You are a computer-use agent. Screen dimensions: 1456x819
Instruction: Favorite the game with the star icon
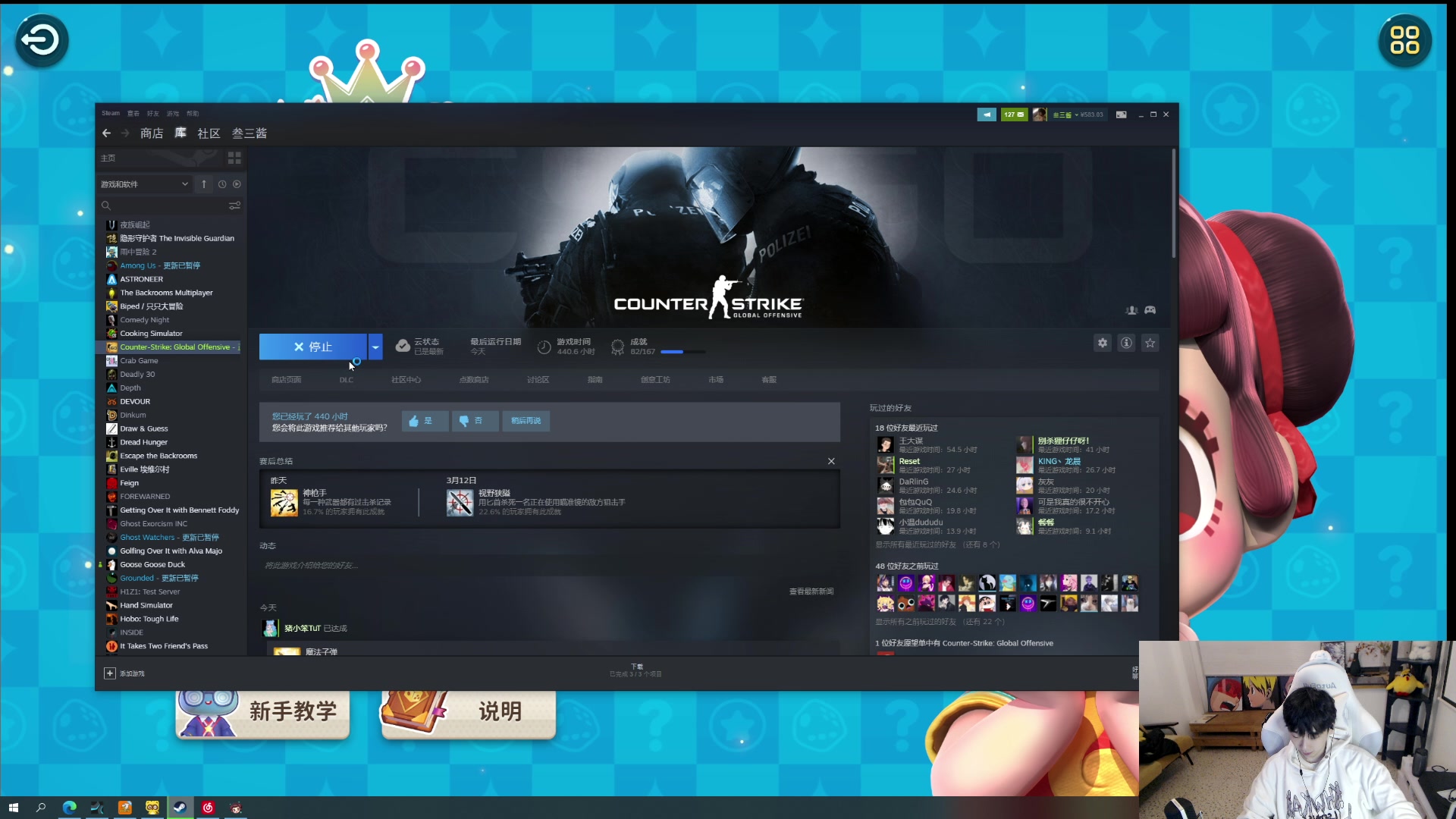click(x=1150, y=343)
